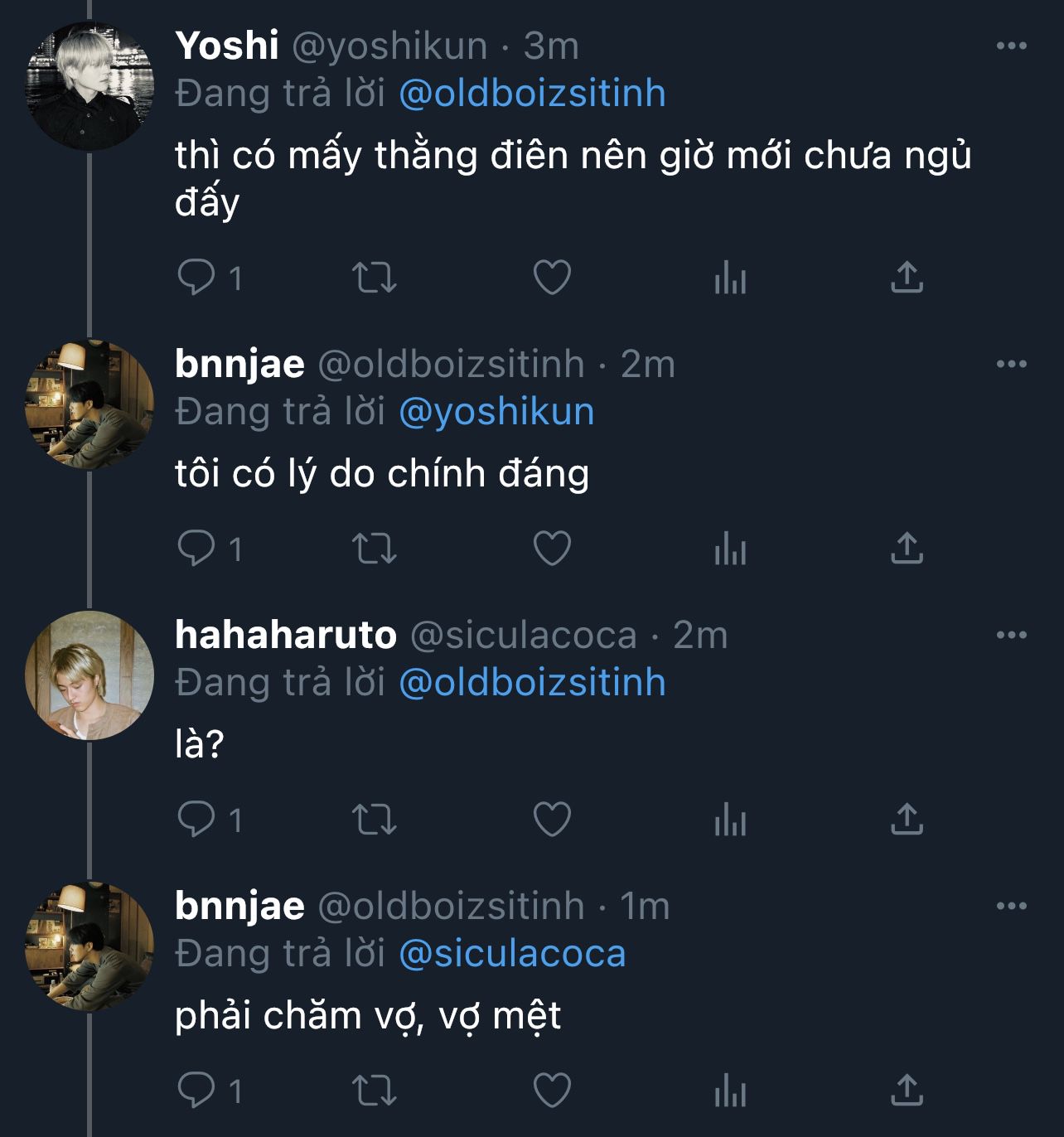Open the hahaharuto display name

click(x=286, y=635)
